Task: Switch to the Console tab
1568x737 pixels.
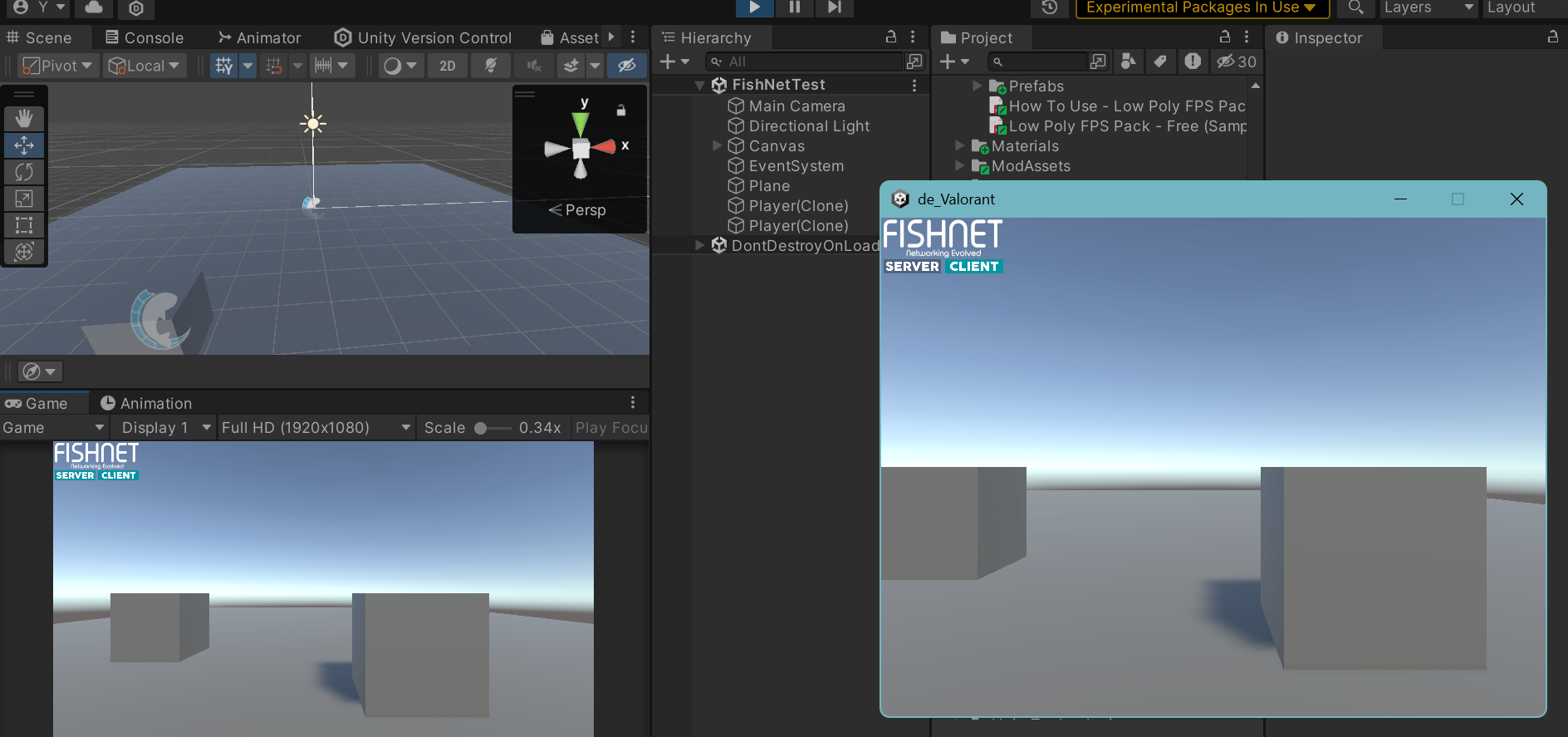Action: pos(145,38)
